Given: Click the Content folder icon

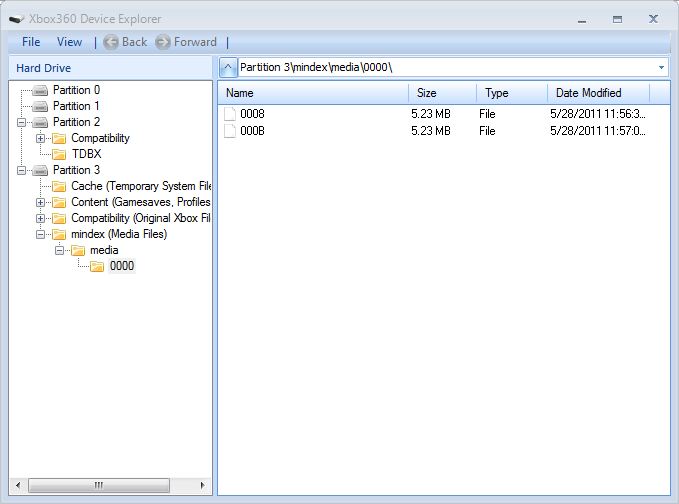Looking at the screenshot, I should coord(59,202).
